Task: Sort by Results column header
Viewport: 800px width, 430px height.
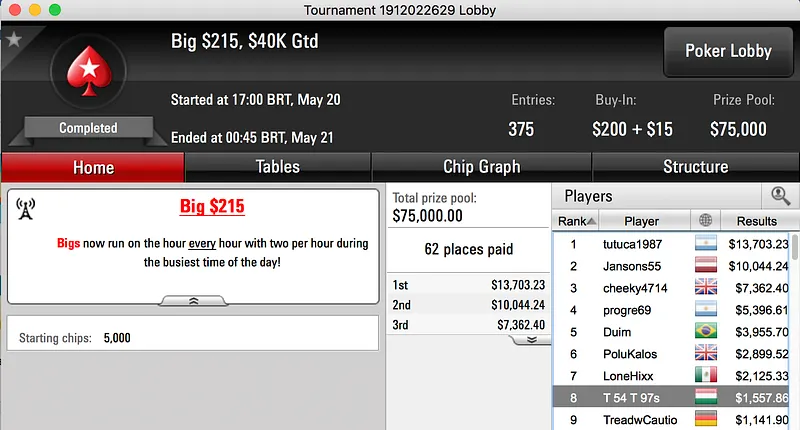Action: (x=756, y=221)
